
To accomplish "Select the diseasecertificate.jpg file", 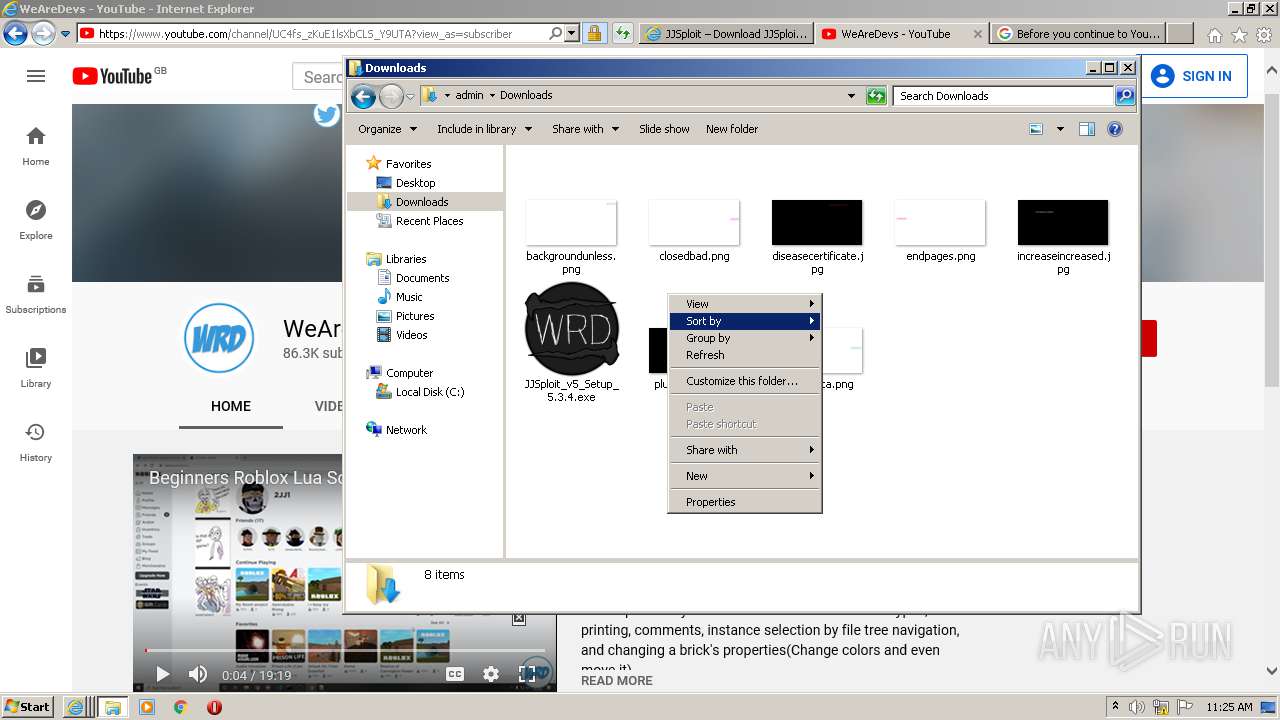I will coord(817,237).
